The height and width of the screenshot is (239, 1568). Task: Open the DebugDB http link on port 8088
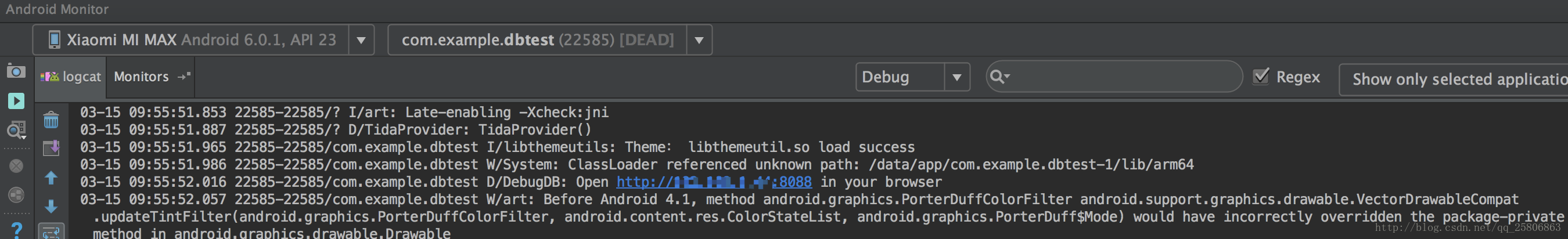coord(713,182)
